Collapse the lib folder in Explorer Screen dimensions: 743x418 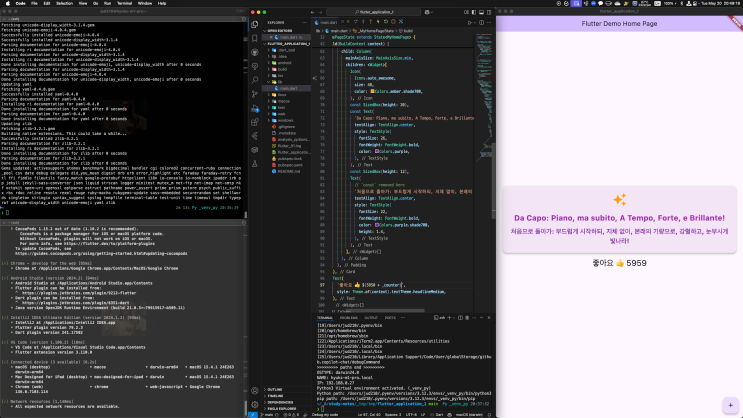click(x=280, y=82)
